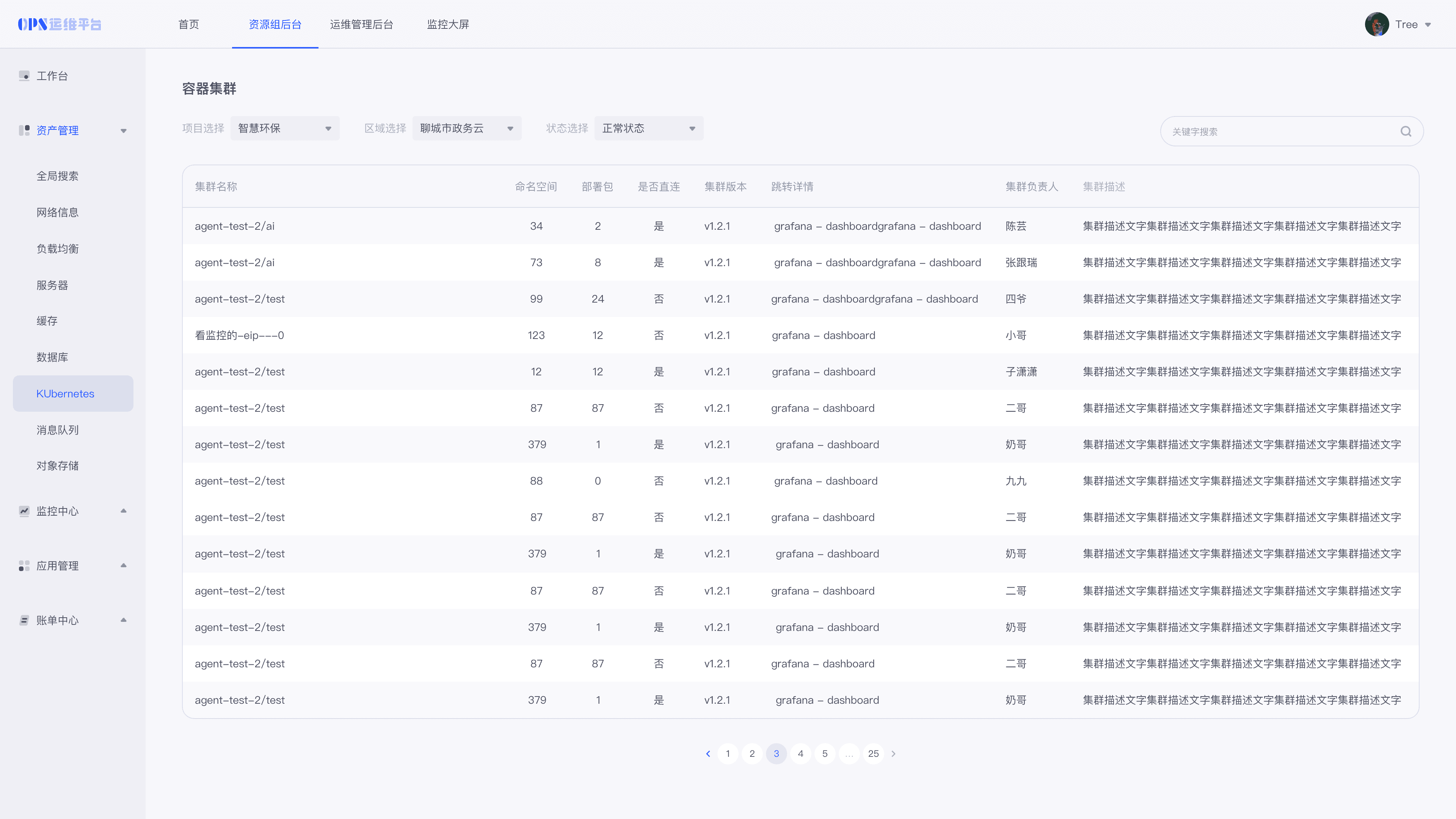Open the 项目选择 智慧环保 dropdown

[285, 128]
